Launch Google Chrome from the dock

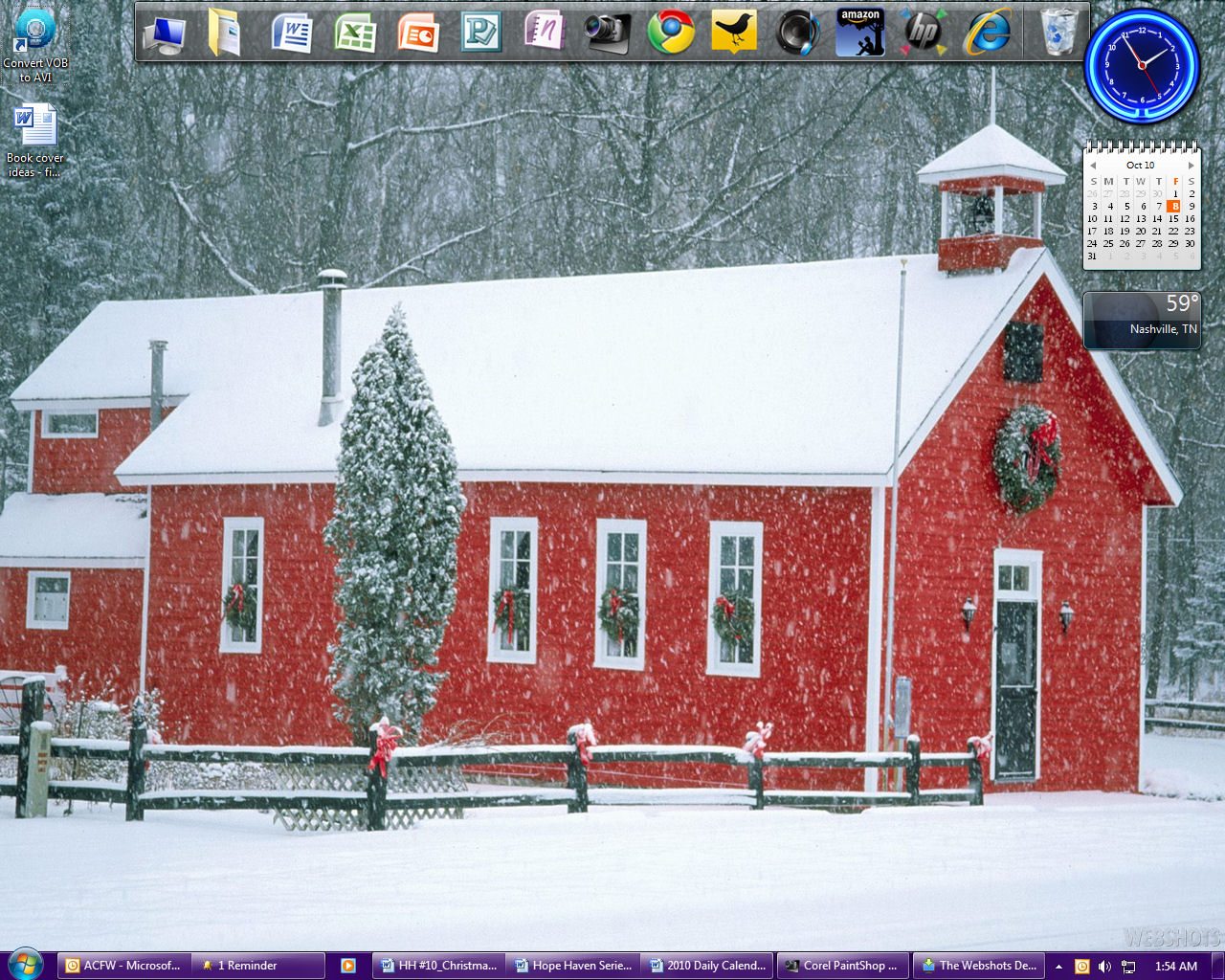point(671,33)
